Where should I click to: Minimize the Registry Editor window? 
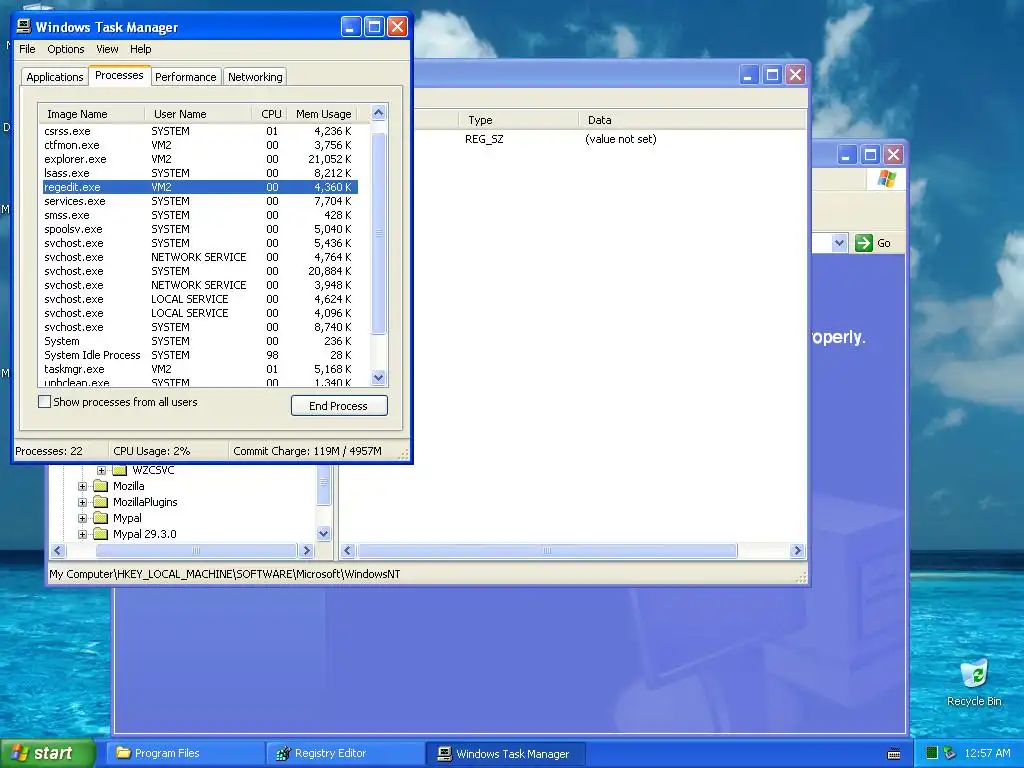point(748,74)
